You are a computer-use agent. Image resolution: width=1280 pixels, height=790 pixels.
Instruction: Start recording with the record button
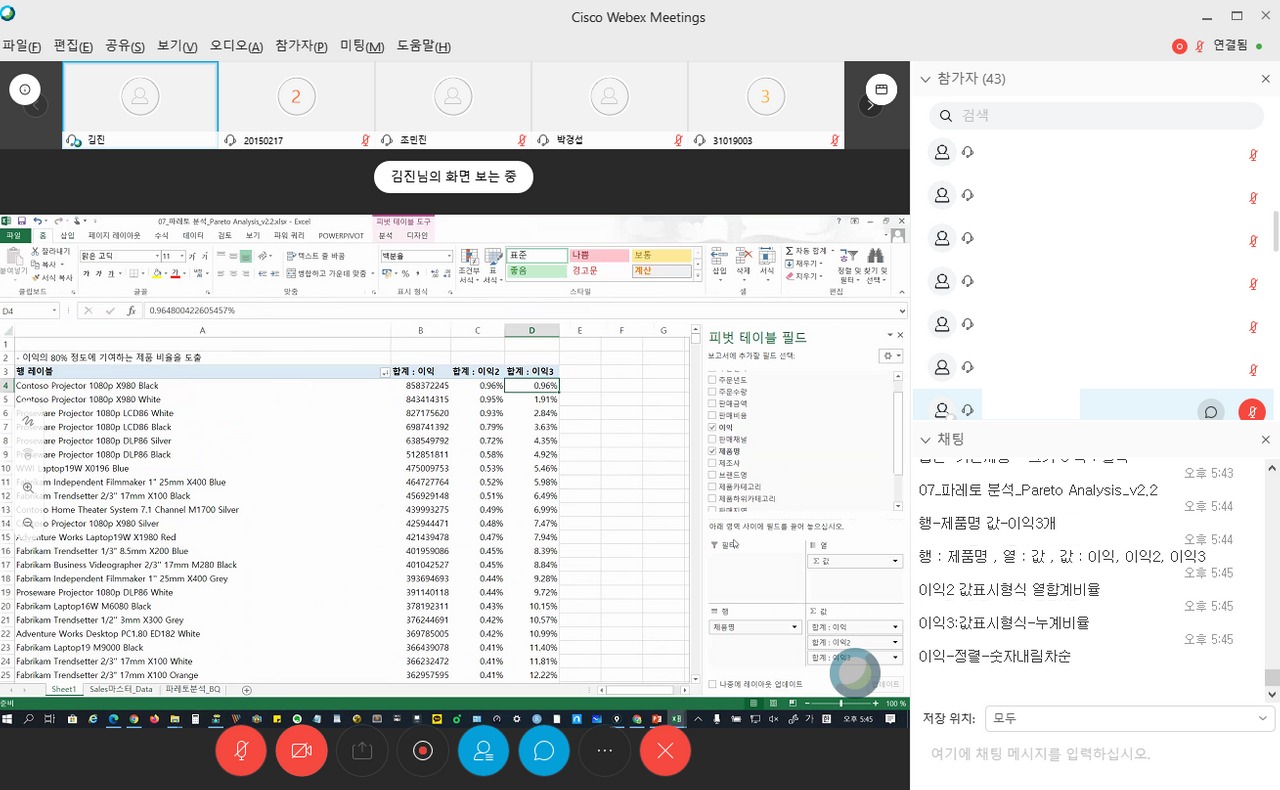[422, 751]
